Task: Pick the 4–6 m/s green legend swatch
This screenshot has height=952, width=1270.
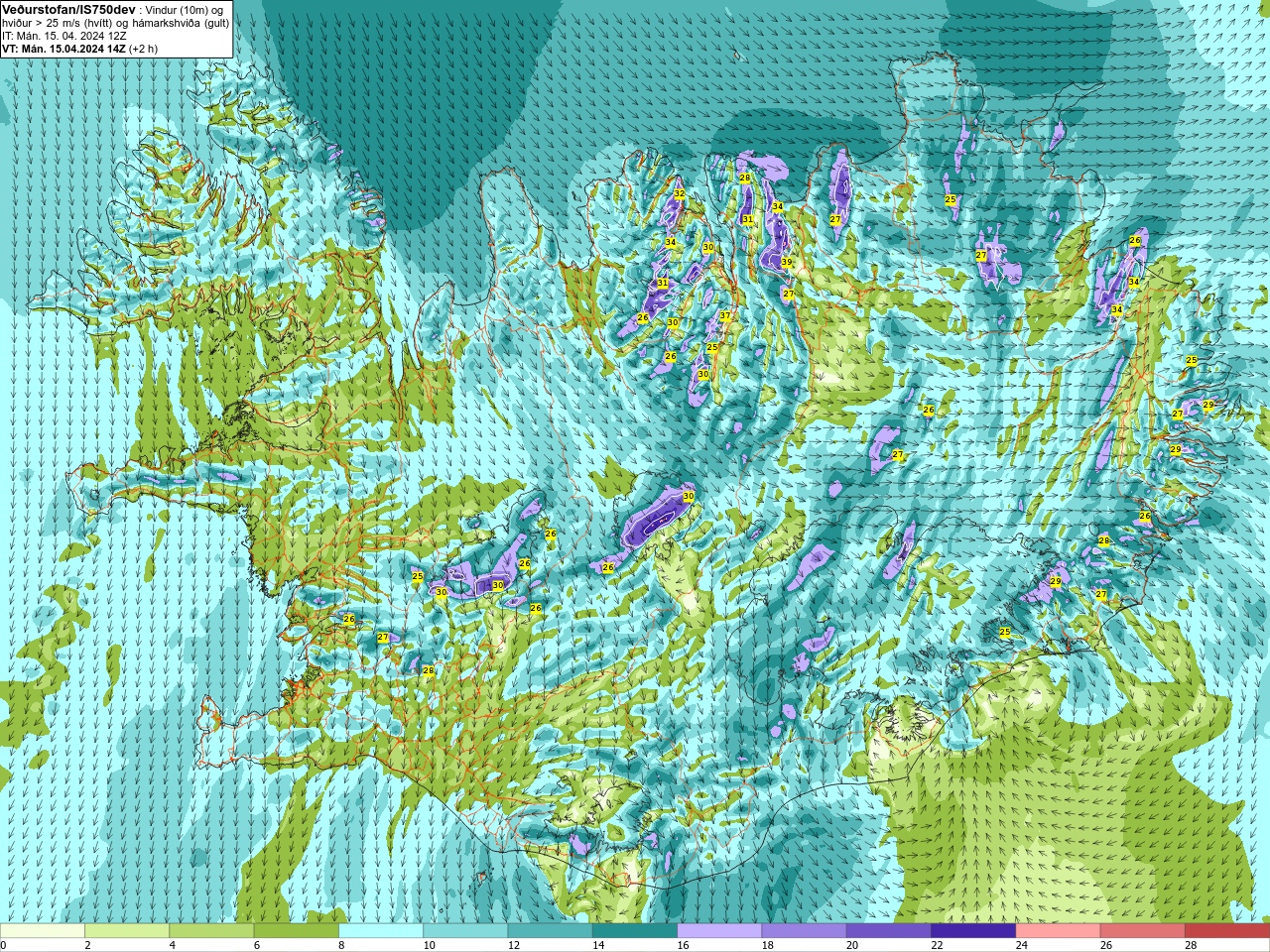Action: (211, 931)
